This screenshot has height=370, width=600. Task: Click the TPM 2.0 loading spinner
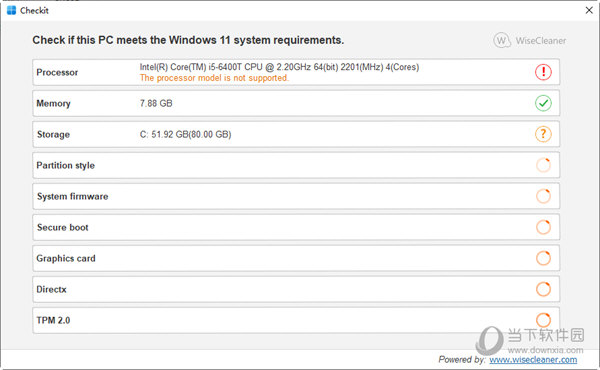[543, 320]
